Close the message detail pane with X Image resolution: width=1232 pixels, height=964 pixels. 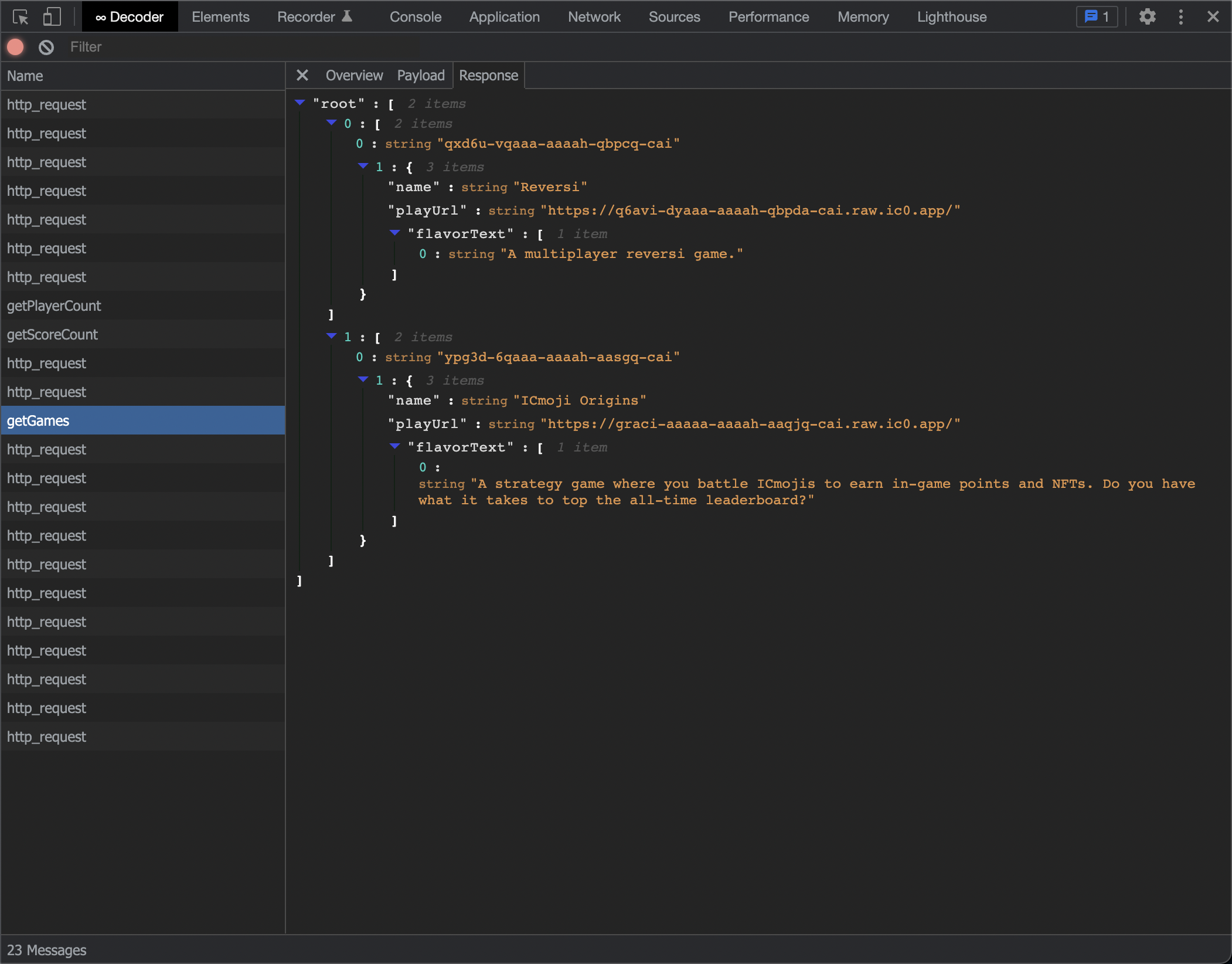click(302, 76)
